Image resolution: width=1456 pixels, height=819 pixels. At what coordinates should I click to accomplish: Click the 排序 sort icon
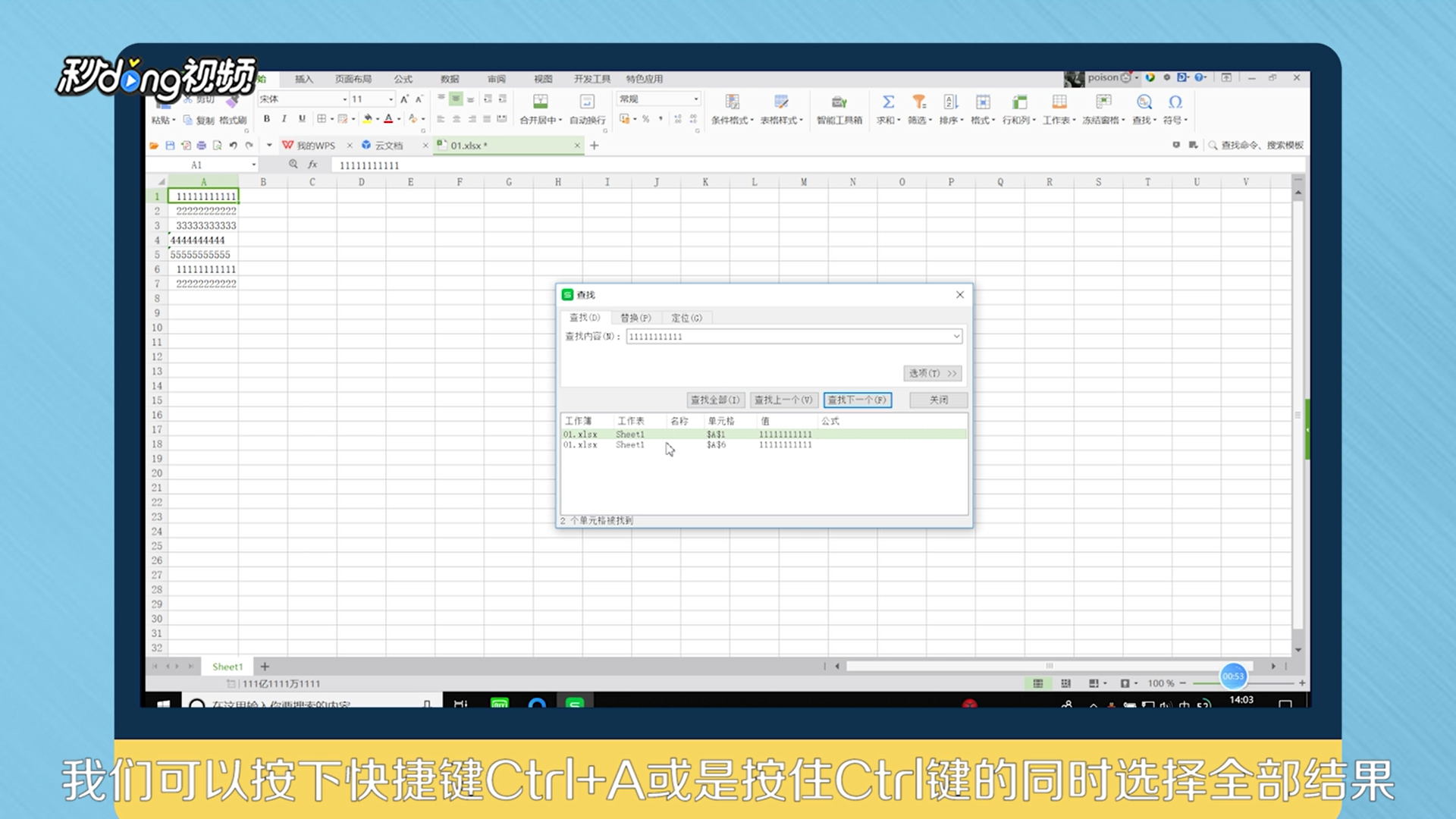pos(950,102)
